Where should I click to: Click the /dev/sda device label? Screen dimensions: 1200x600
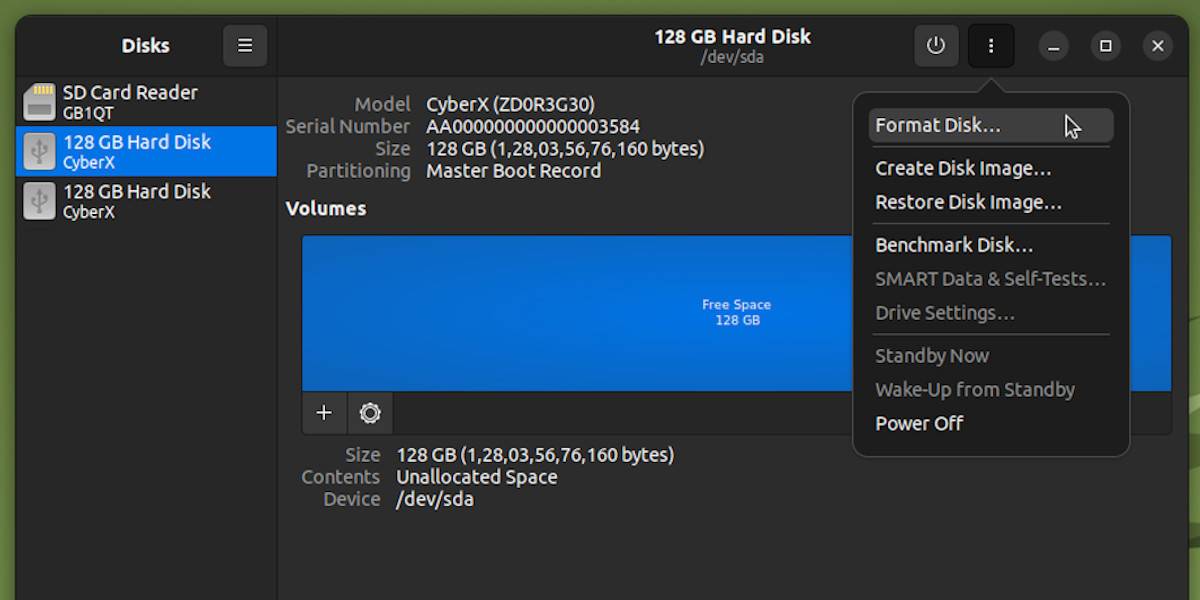coord(434,498)
